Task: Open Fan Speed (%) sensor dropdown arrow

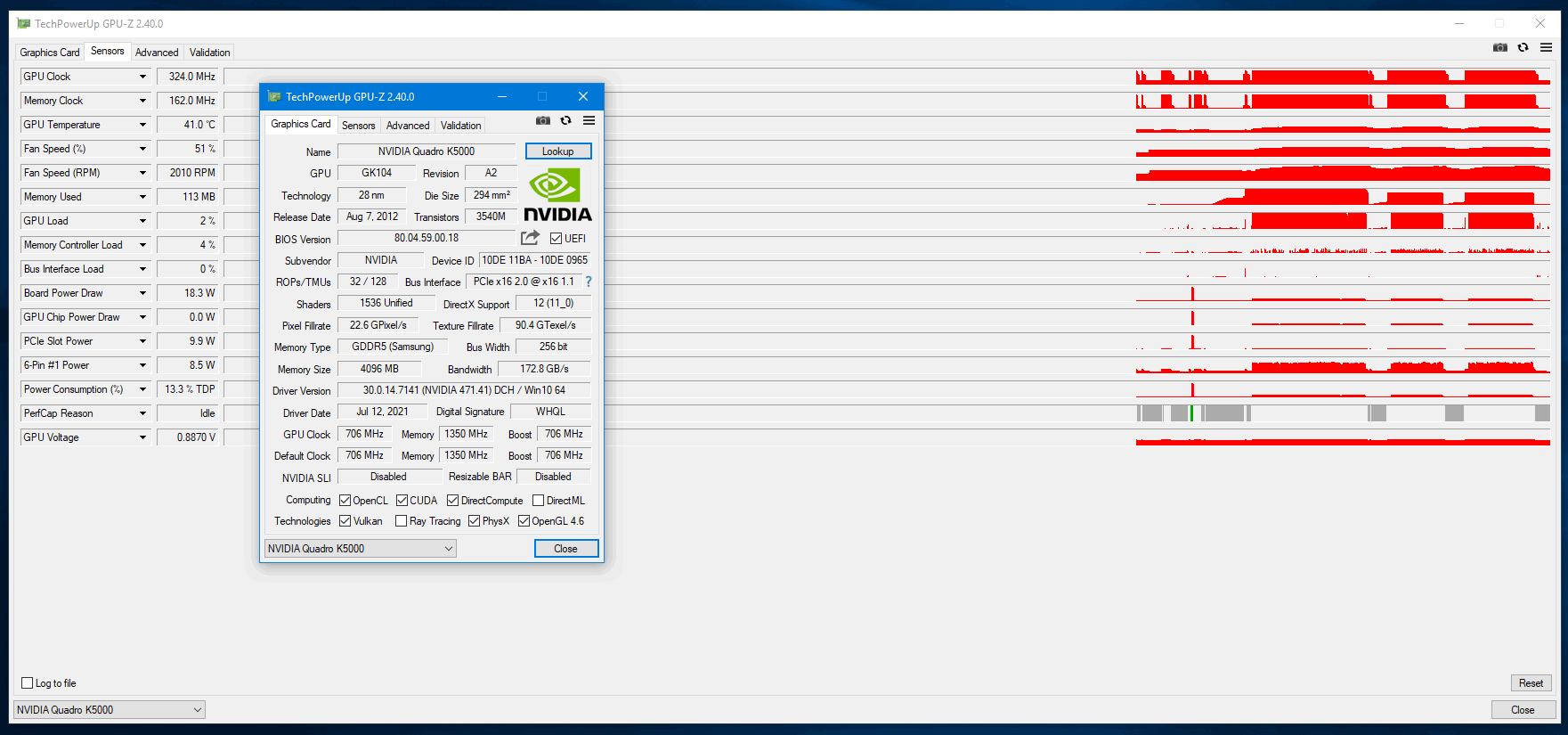Action: tap(142, 149)
